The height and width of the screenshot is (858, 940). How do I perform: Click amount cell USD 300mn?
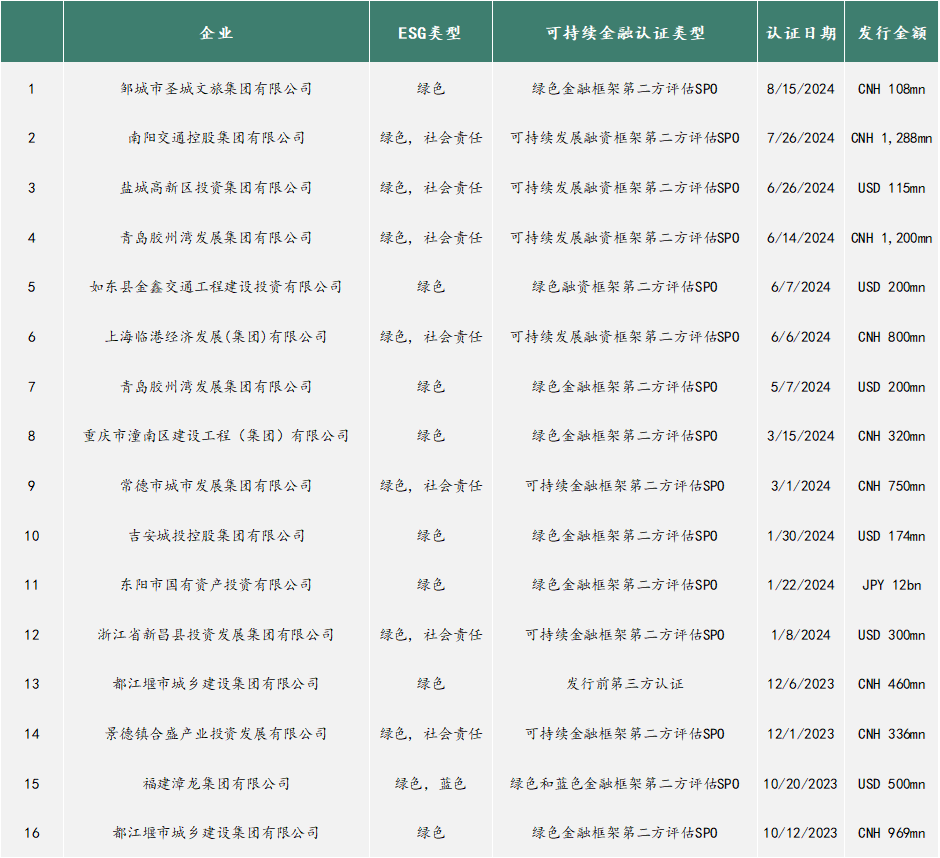(x=891, y=634)
